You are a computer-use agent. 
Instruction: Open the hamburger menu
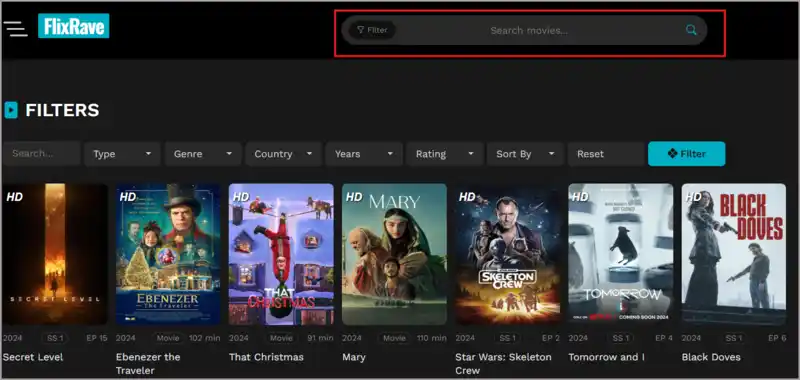pyautogui.click(x=15, y=29)
